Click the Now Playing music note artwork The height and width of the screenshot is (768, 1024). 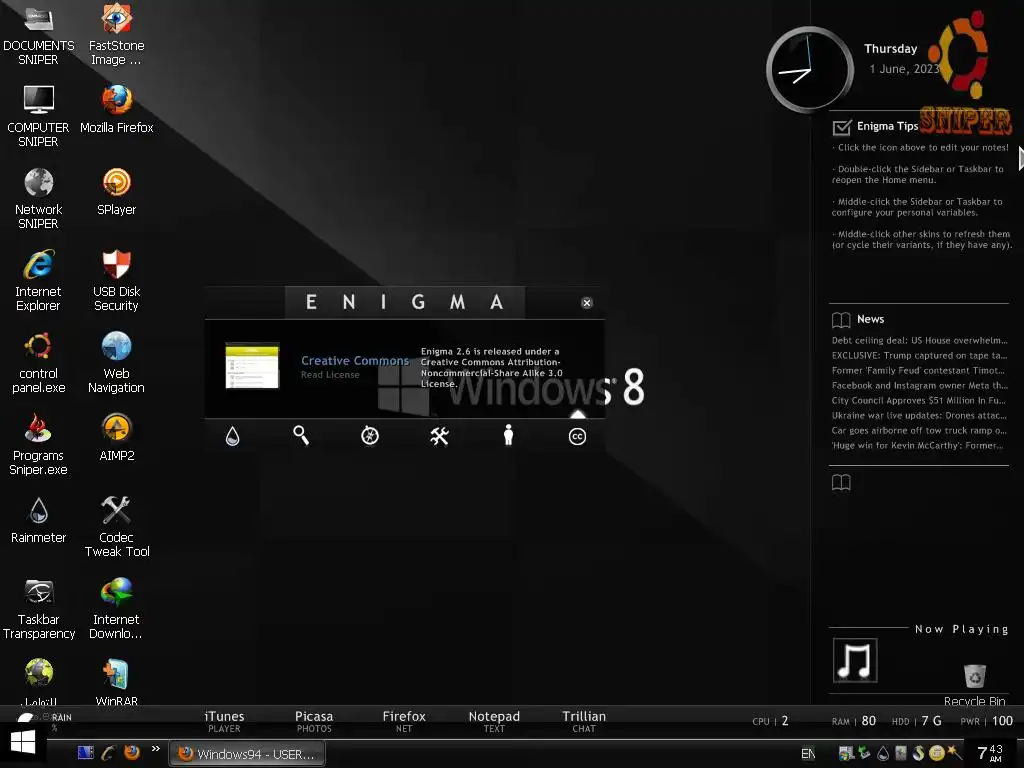pyautogui.click(x=855, y=660)
